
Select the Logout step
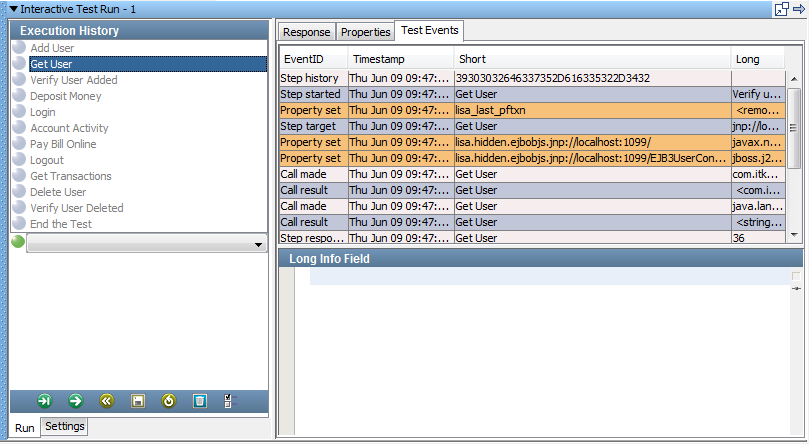[47, 160]
